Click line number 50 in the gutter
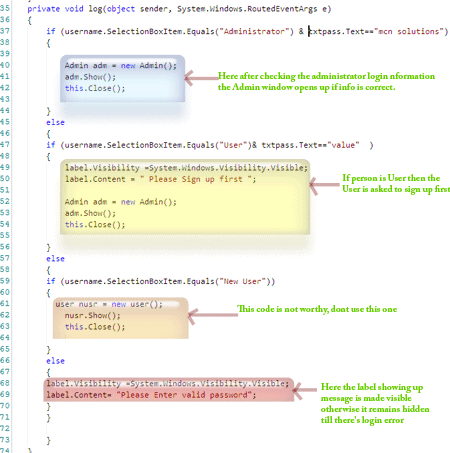Image resolution: width=450 pixels, height=453 pixels. click(x=5, y=179)
